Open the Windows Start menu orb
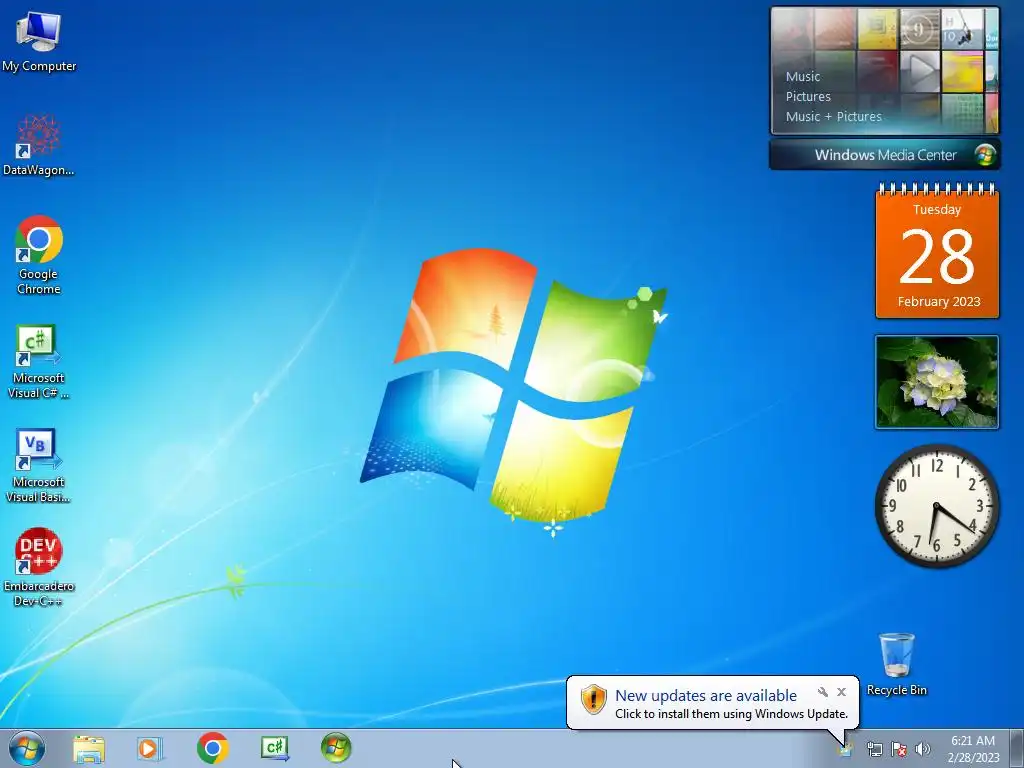The width and height of the screenshot is (1024, 768). coord(27,748)
